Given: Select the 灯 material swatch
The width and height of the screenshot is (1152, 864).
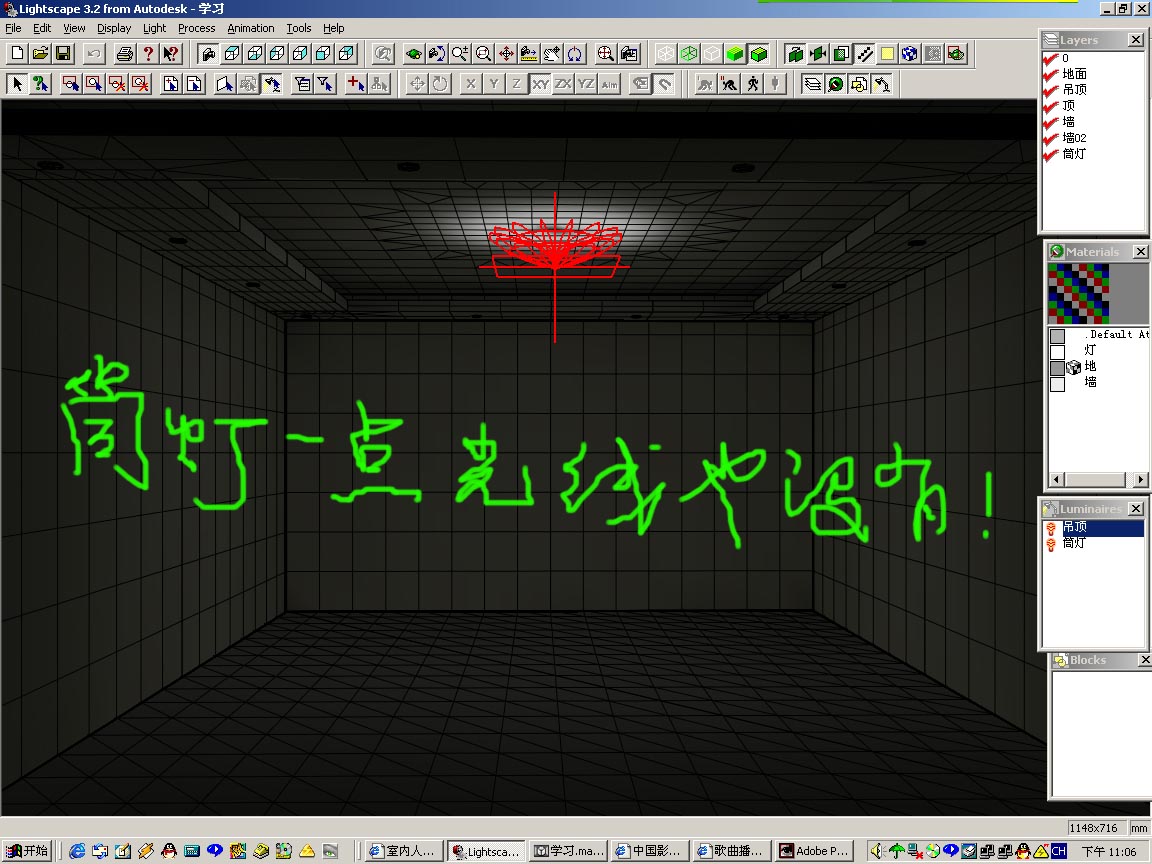Looking at the screenshot, I should coord(1057,352).
